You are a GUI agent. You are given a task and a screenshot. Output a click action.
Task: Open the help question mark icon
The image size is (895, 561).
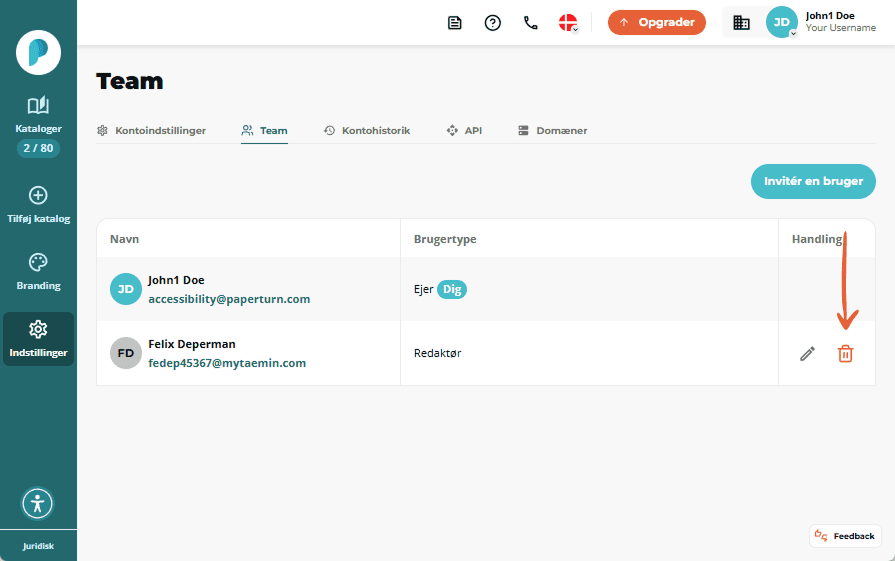pos(493,23)
